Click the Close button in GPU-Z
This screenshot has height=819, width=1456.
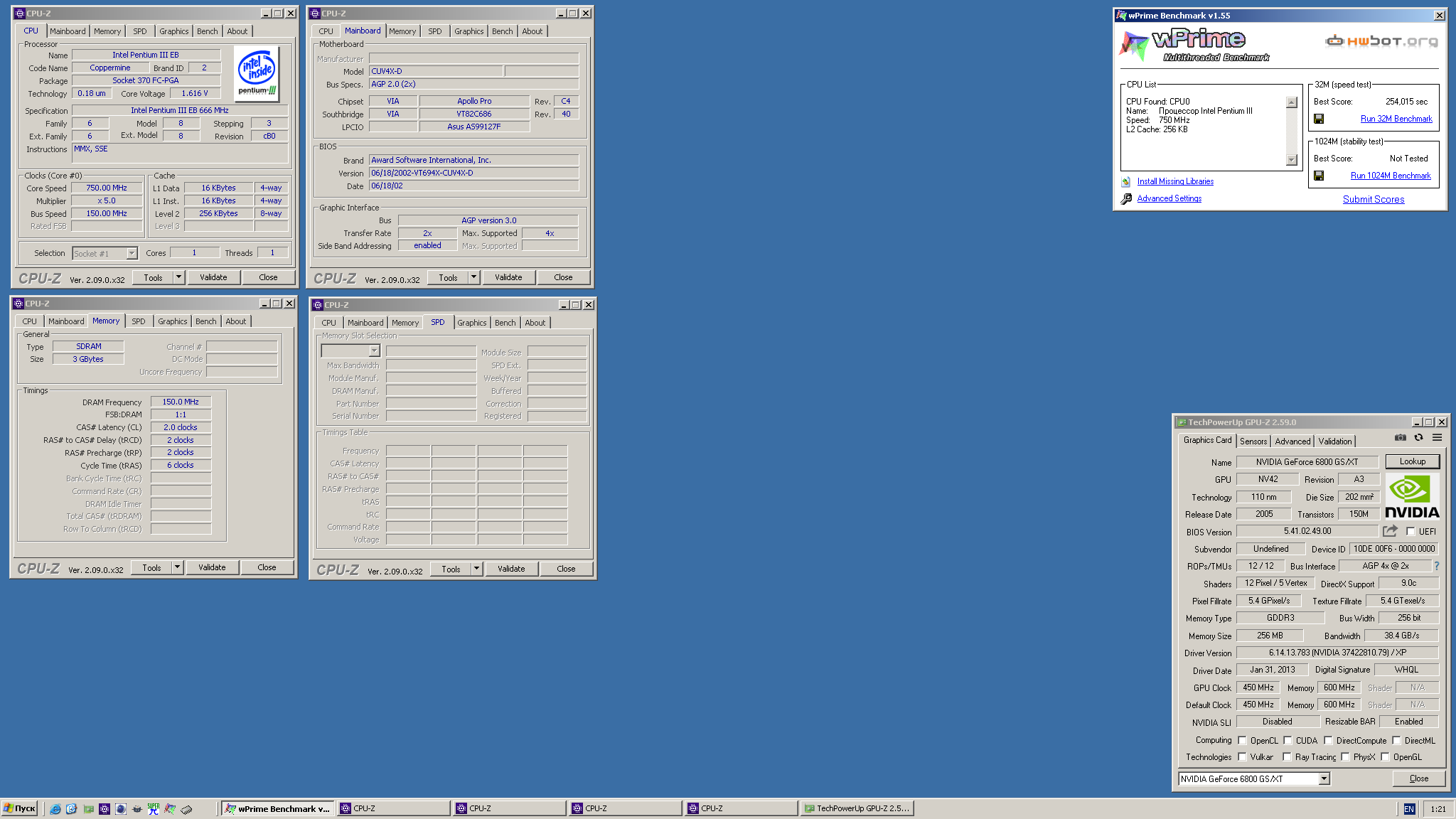coord(1419,778)
